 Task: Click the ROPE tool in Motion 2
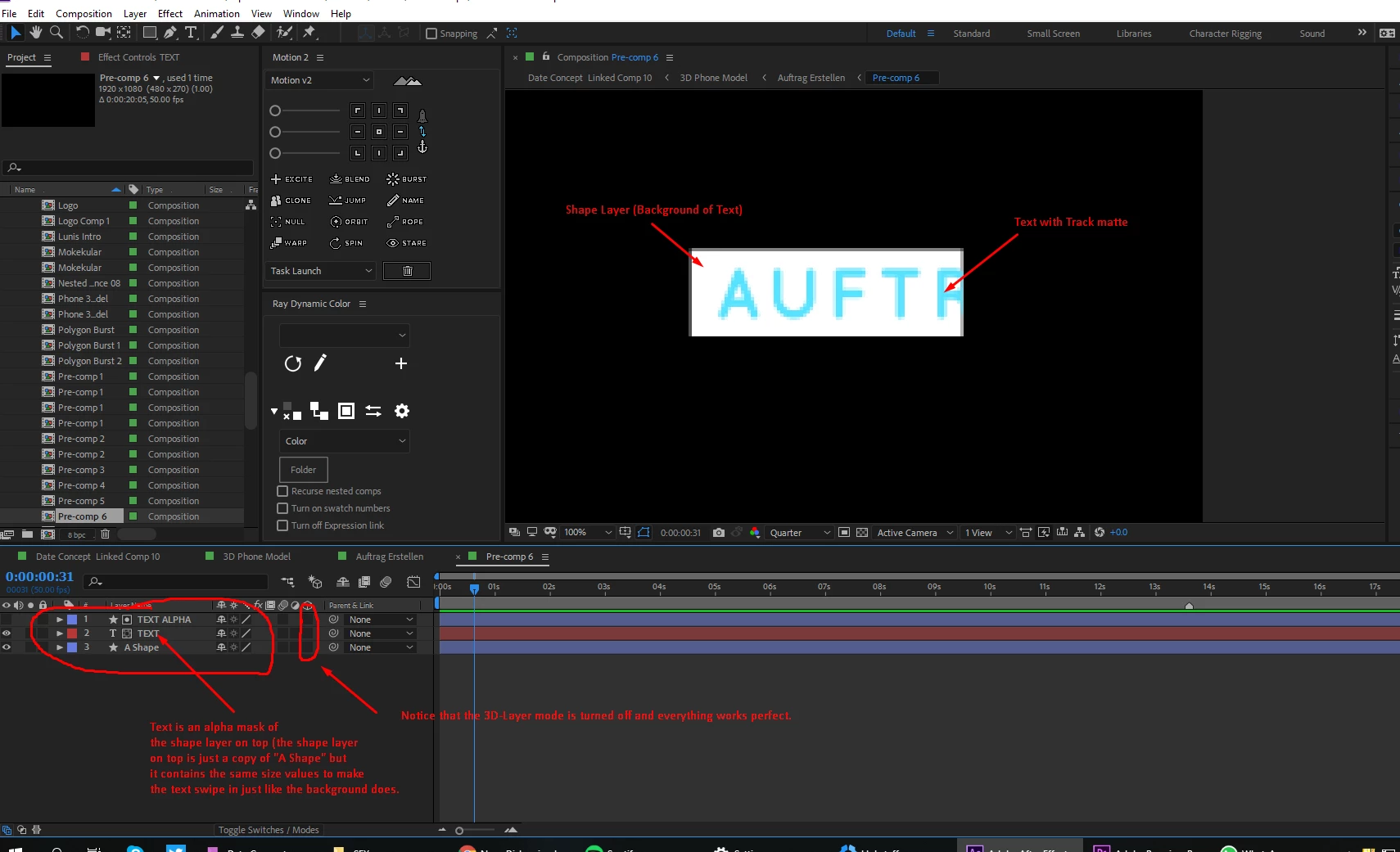pos(405,222)
